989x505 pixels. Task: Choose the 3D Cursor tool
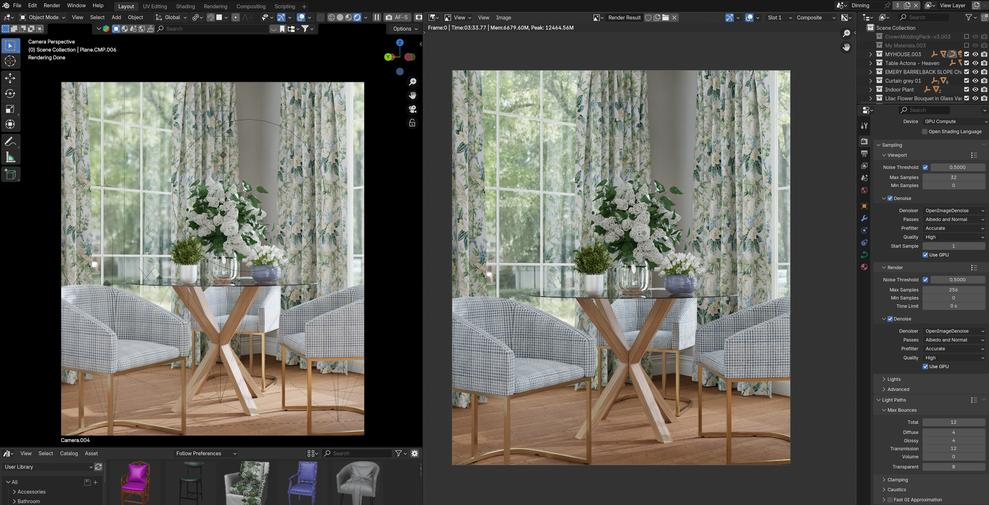(10, 61)
